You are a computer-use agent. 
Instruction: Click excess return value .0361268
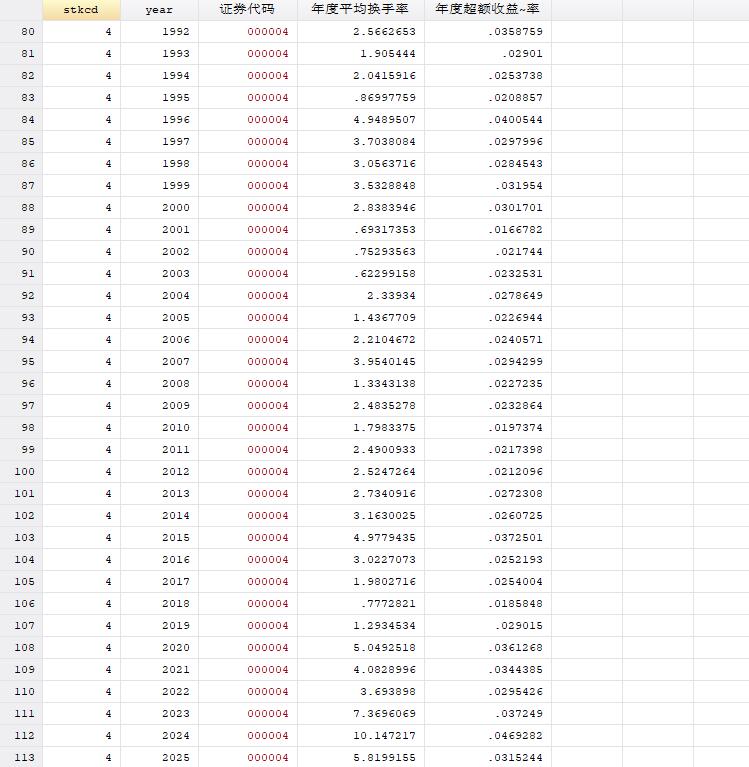pos(488,648)
